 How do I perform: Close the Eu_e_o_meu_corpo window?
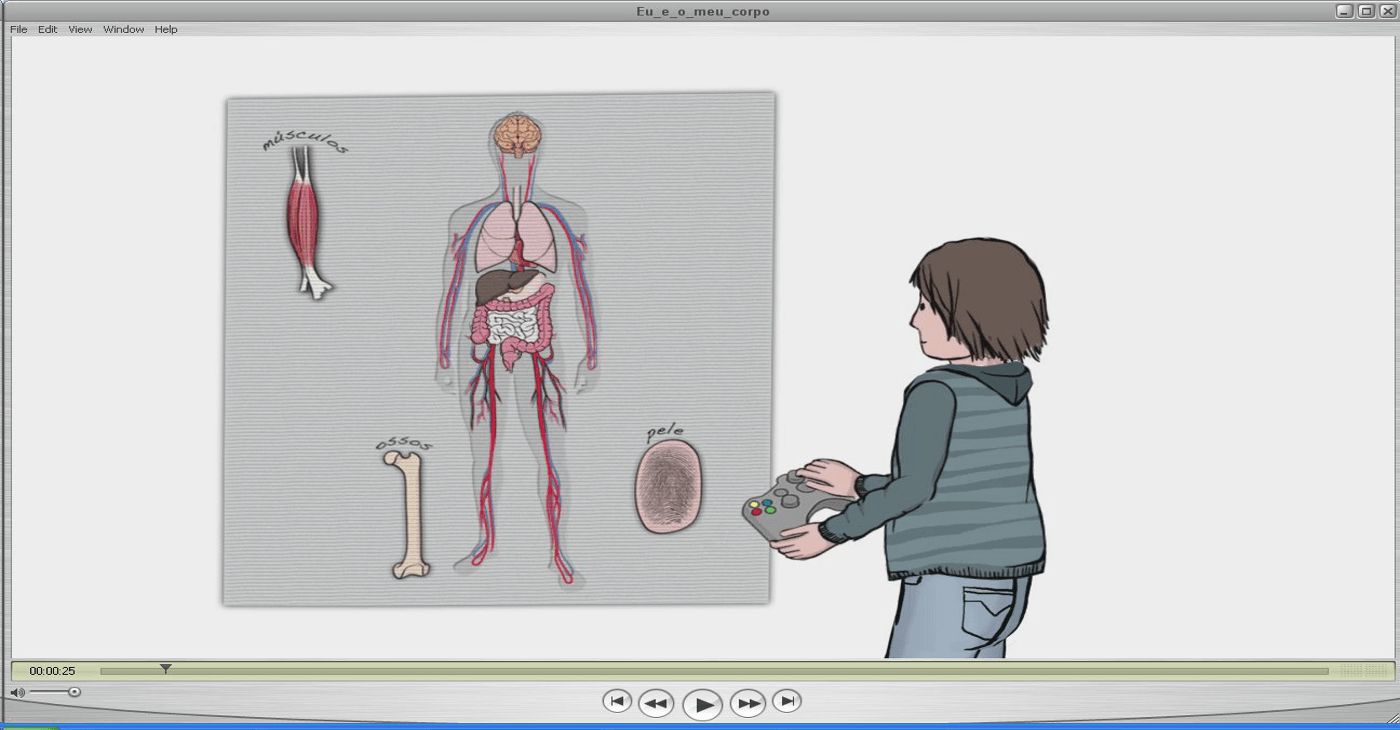click(x=1387, y=11)
